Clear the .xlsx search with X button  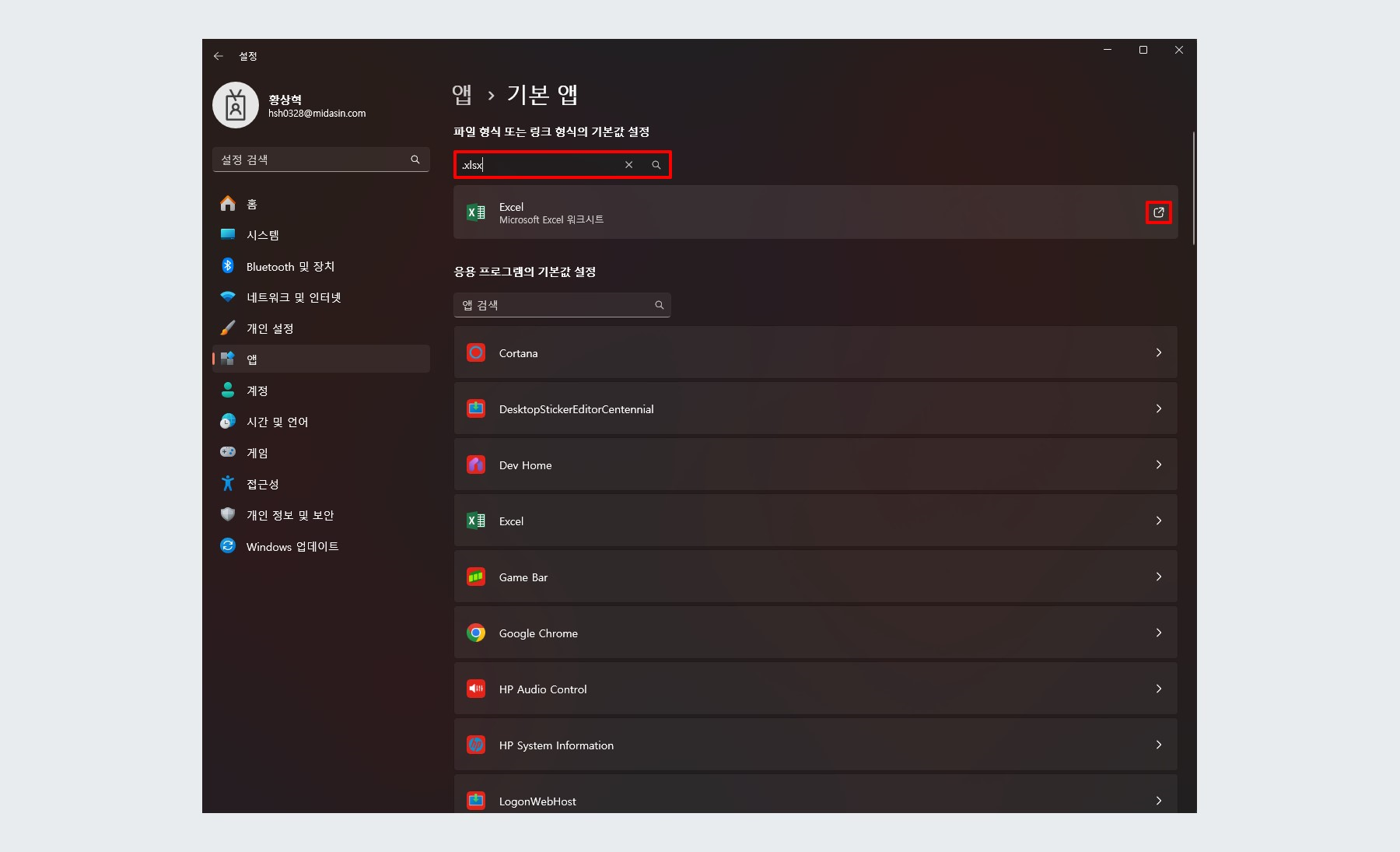point(629,164)
